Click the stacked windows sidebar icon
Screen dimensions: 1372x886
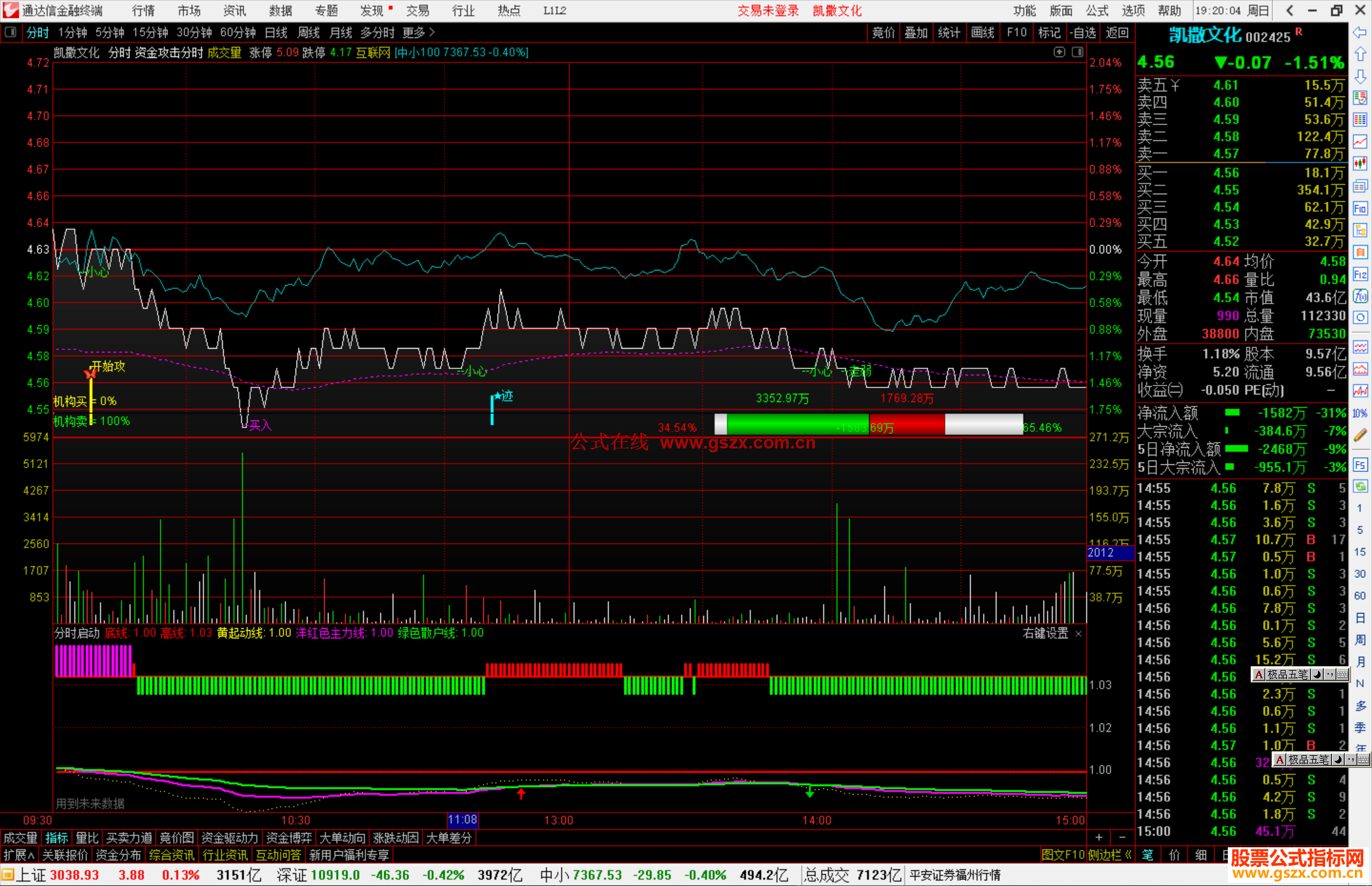click(1360, 186)
